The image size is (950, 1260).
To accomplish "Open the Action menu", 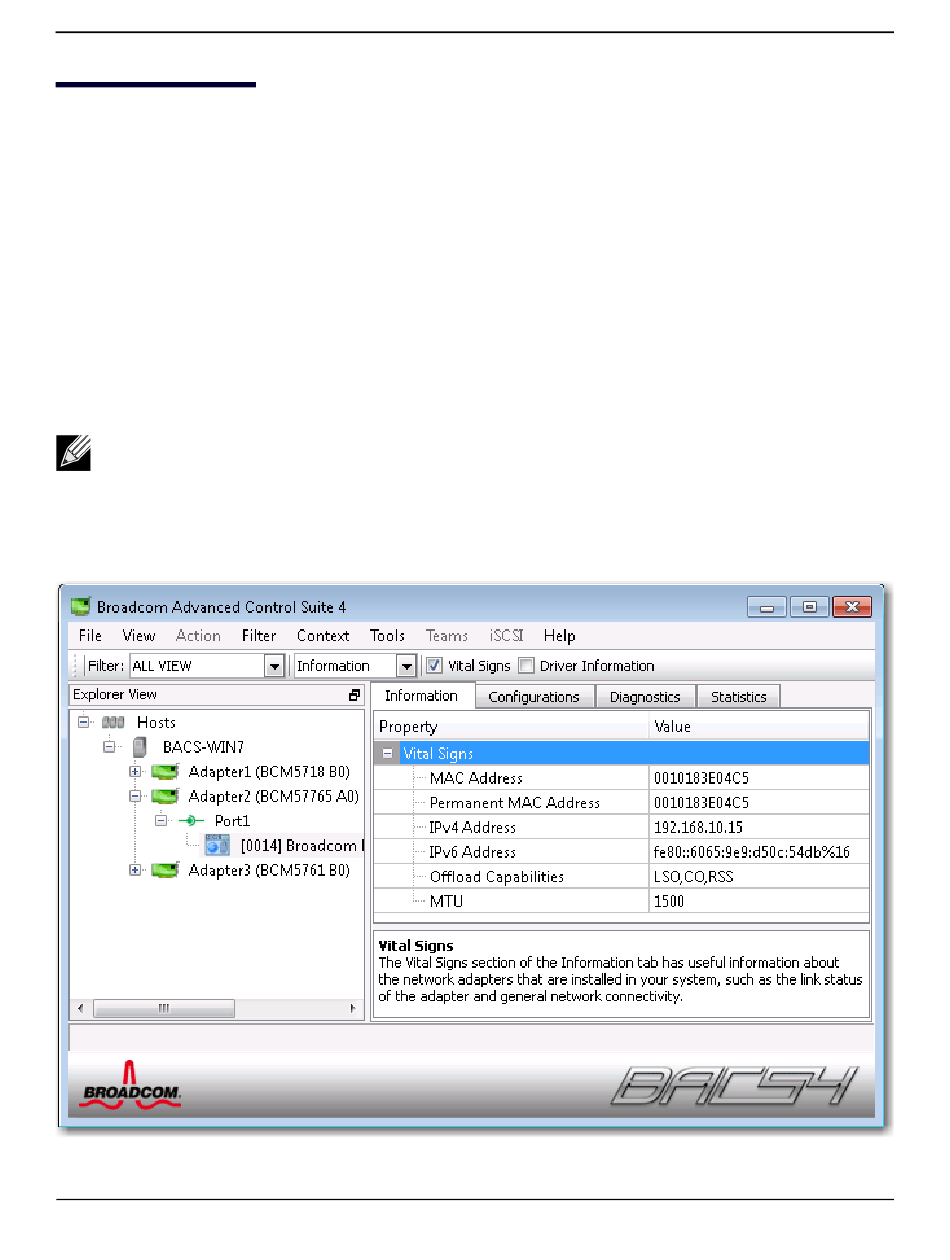I will 198,636.
